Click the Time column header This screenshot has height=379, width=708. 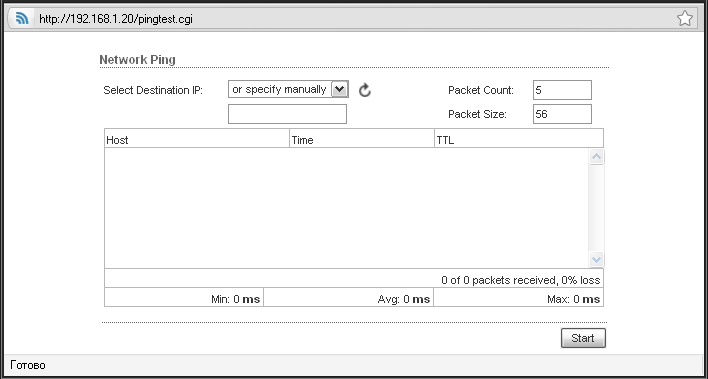pos(362,138)
